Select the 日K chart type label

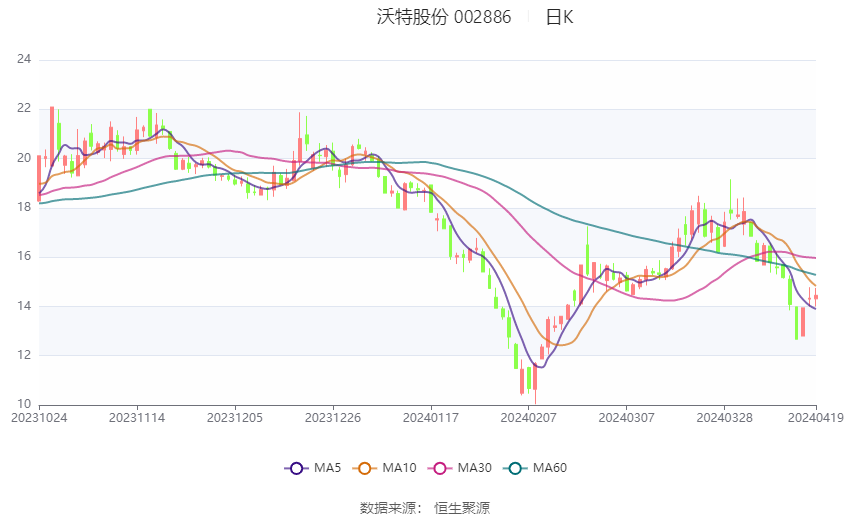(x=559, y=17)
